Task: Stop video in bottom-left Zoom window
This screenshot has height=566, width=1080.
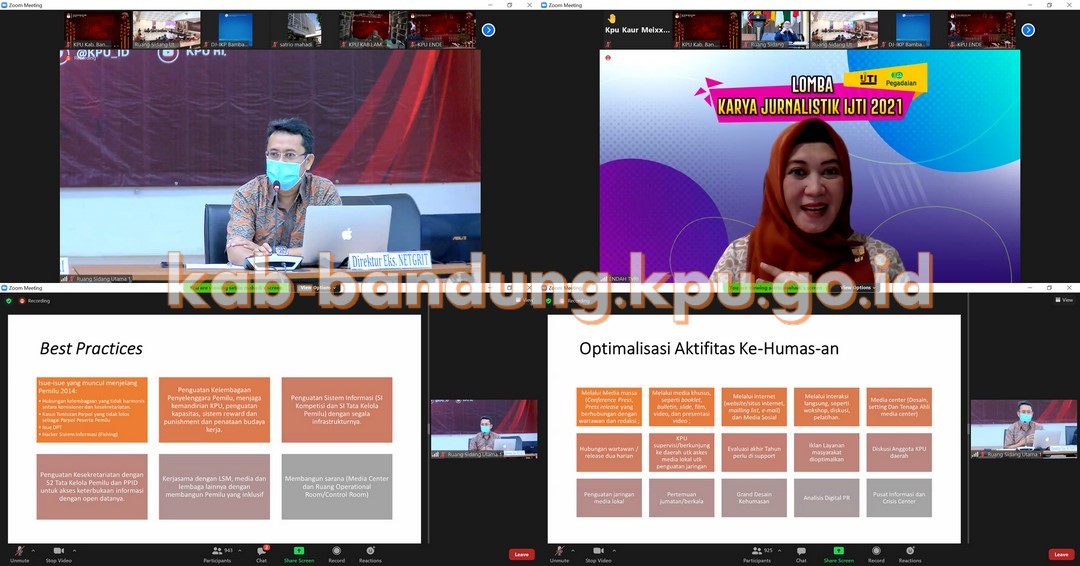Action: coord(58,552)
